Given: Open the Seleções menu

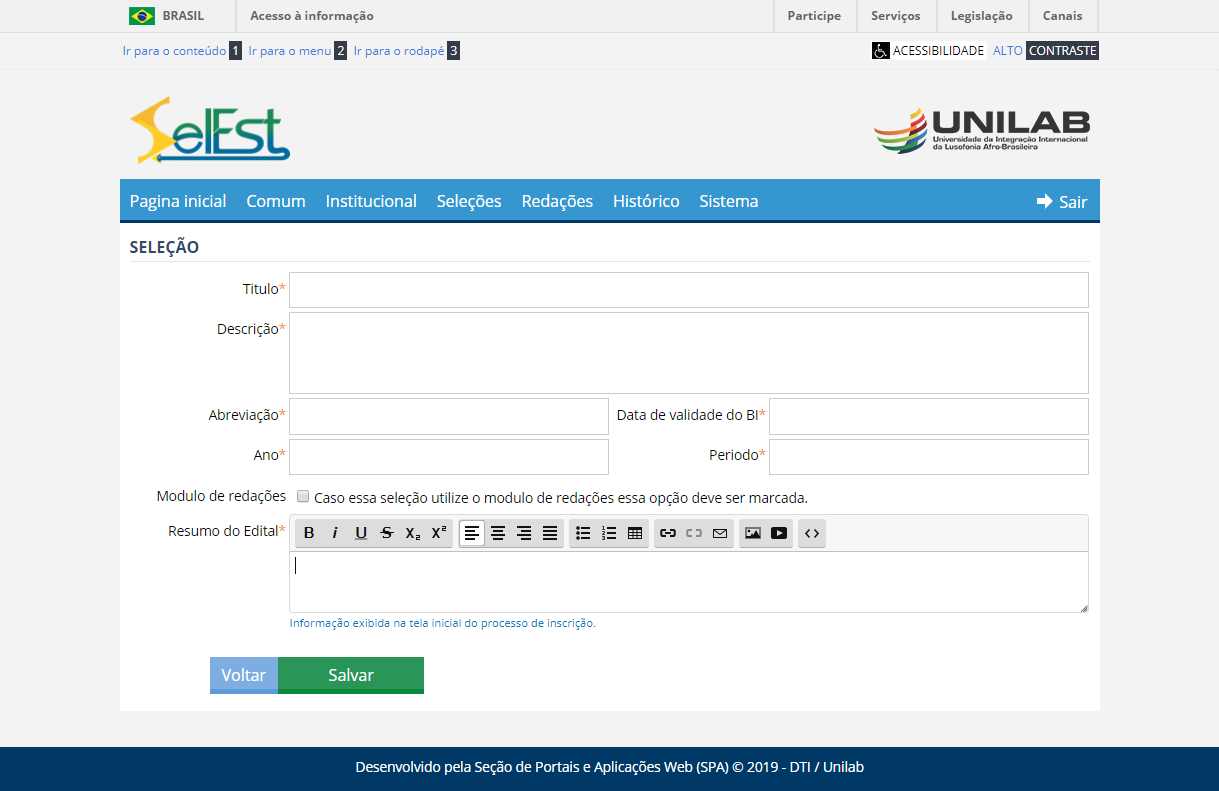Looking at the screenshot, I should click(x=469, y=201).
